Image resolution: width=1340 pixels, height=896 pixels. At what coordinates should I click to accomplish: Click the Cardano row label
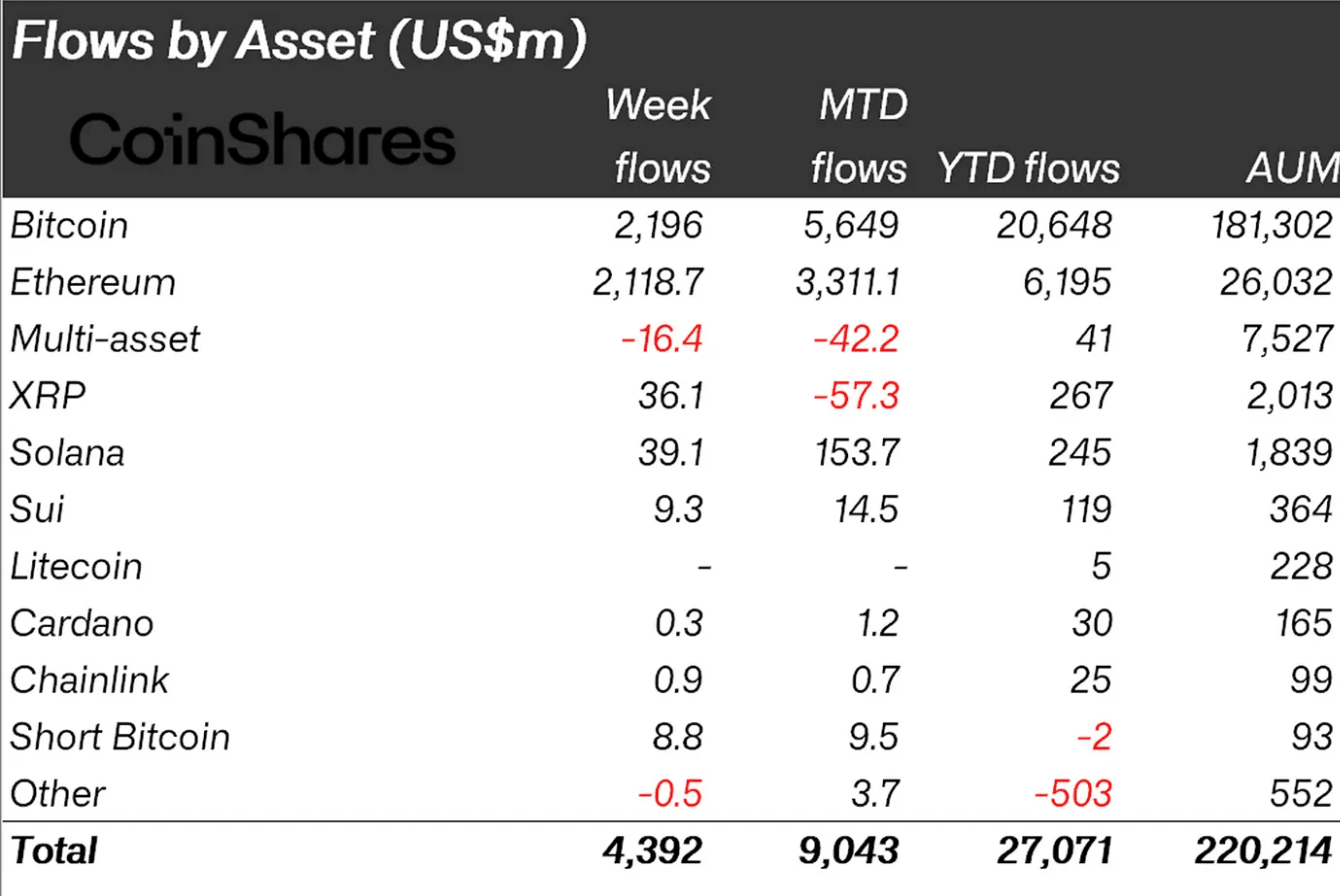(82, 624)
